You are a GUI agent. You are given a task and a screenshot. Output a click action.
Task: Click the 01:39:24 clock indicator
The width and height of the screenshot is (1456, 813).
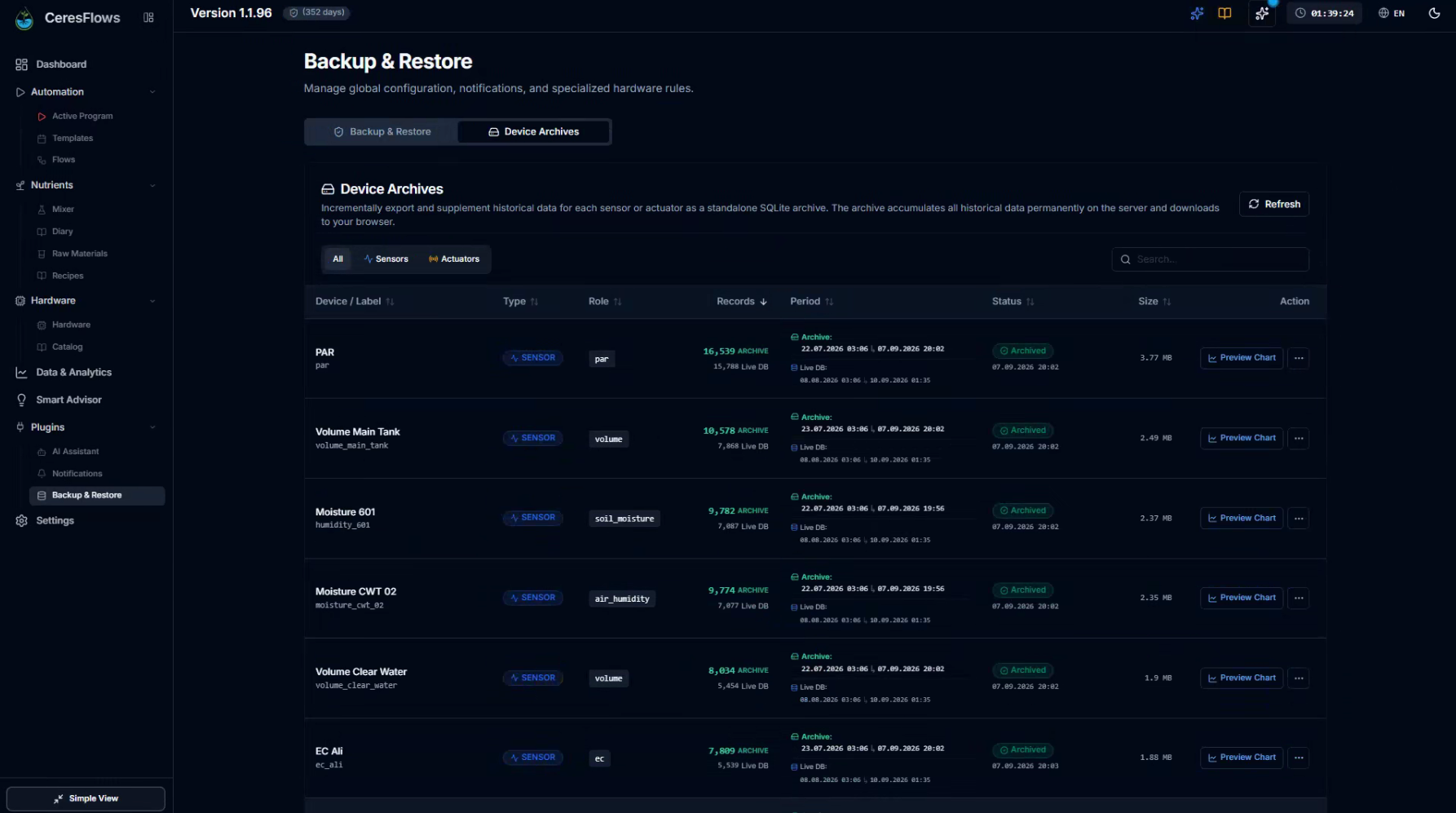click(1324, 13)
